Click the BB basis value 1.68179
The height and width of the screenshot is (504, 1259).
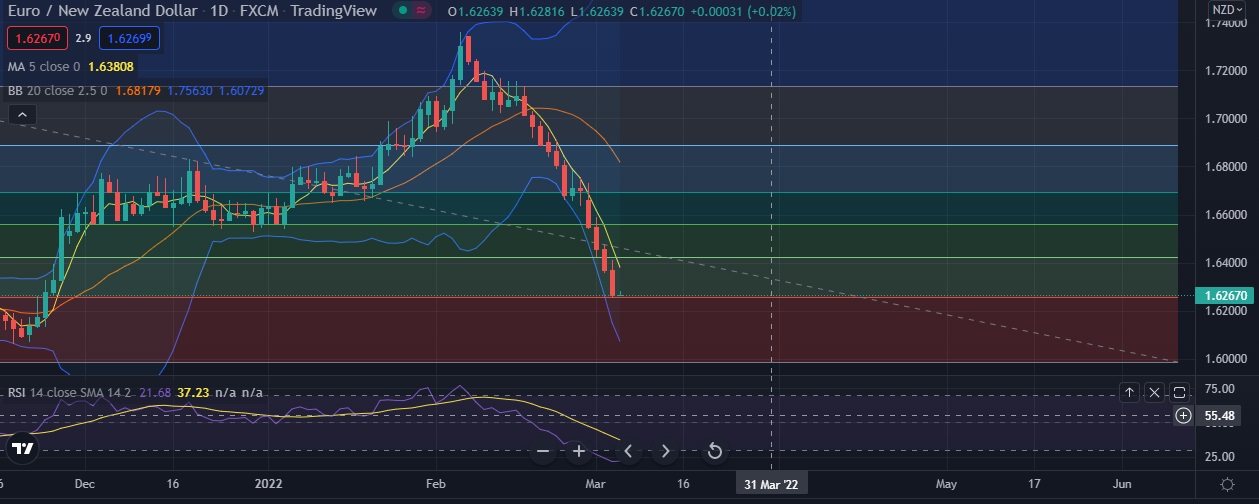tap(137, 91)
